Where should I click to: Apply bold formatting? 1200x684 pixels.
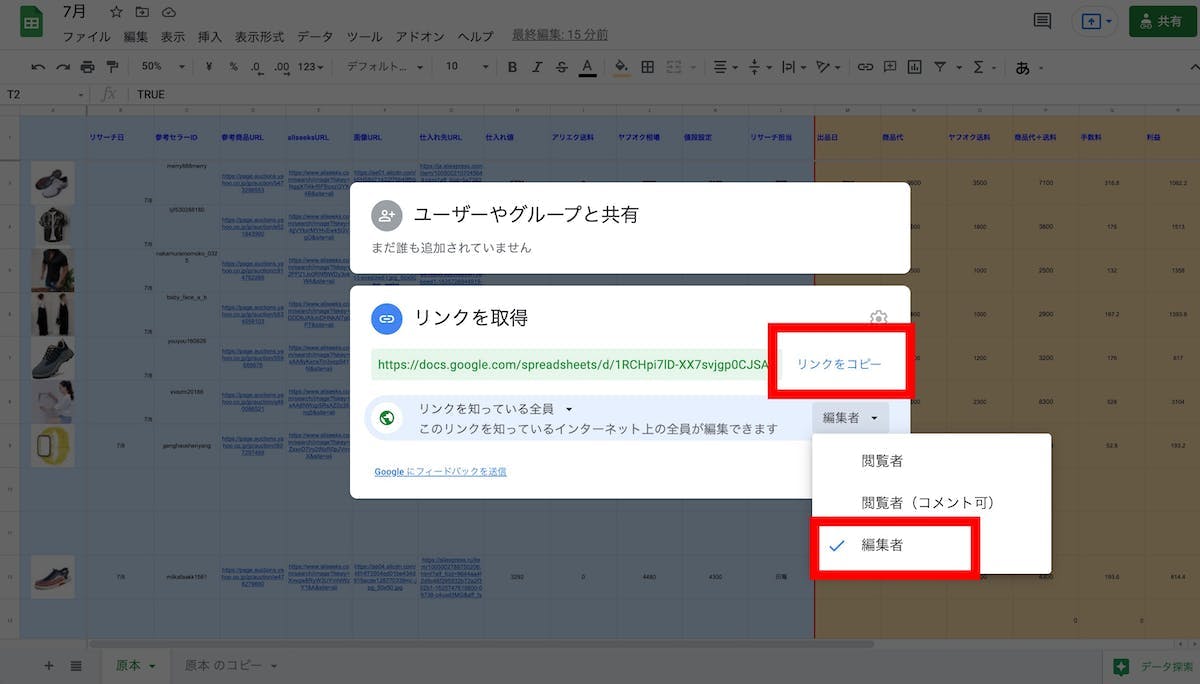pos(512,67)
